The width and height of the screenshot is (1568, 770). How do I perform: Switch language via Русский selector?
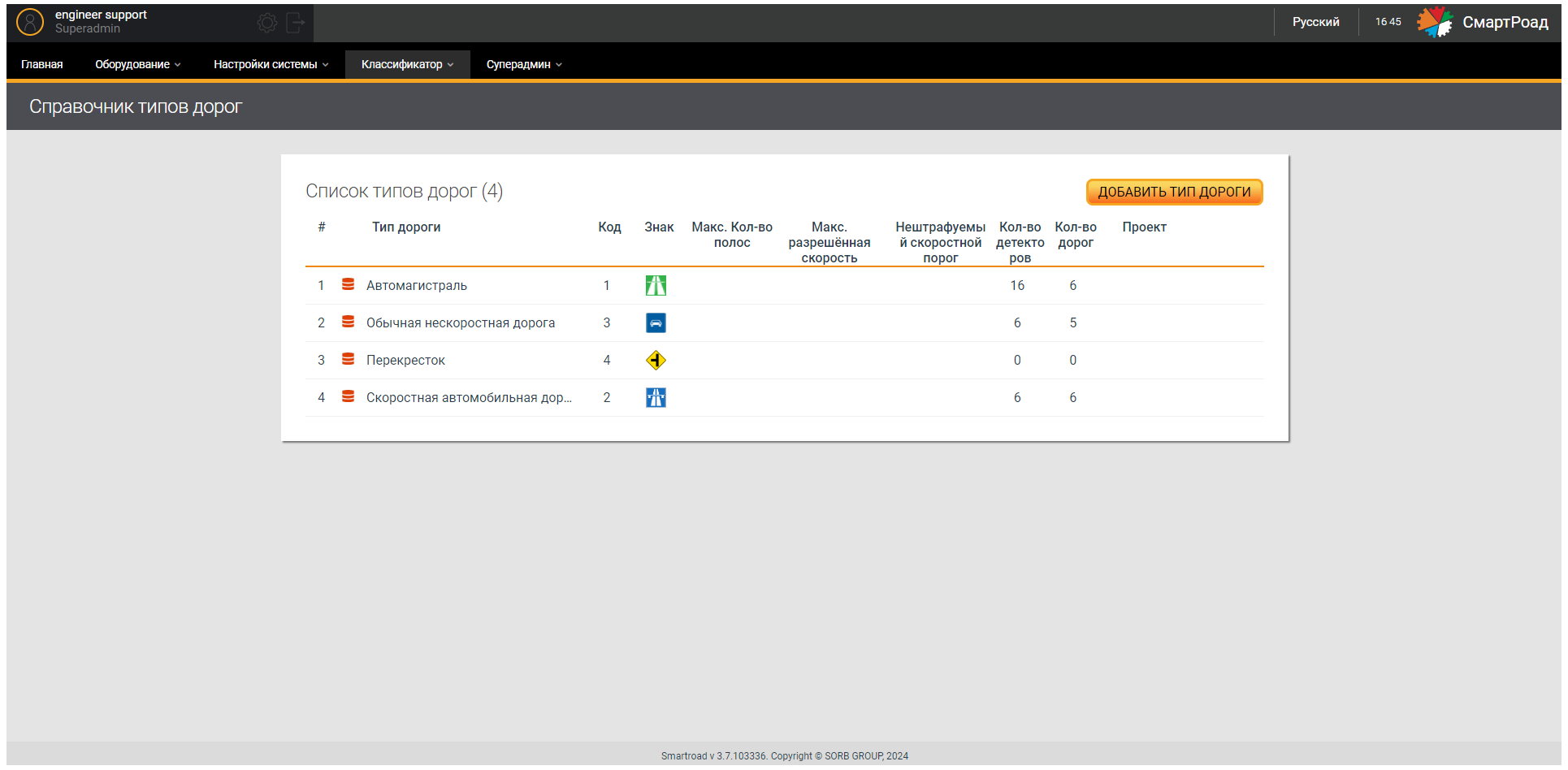click(1316, 22)
